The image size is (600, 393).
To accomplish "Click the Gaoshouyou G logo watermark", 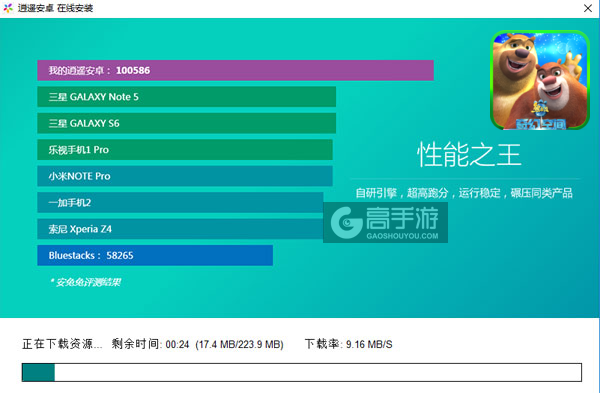I will pyautogui.click(x=347, y=223).
